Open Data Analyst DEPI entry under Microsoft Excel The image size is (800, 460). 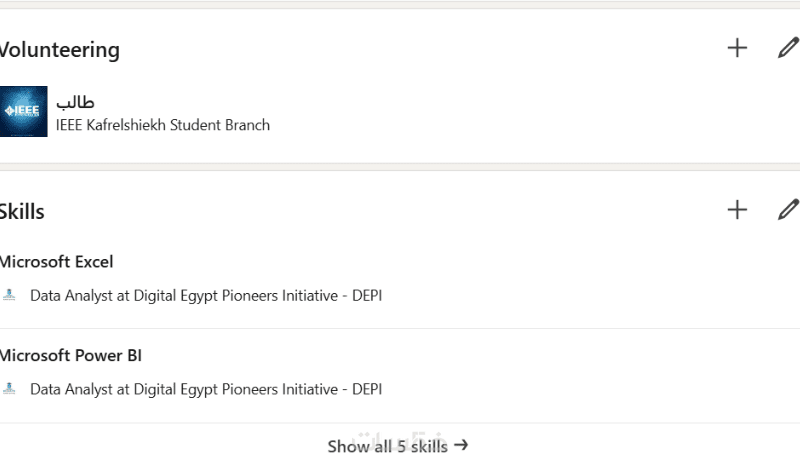[x=206, y=296]
